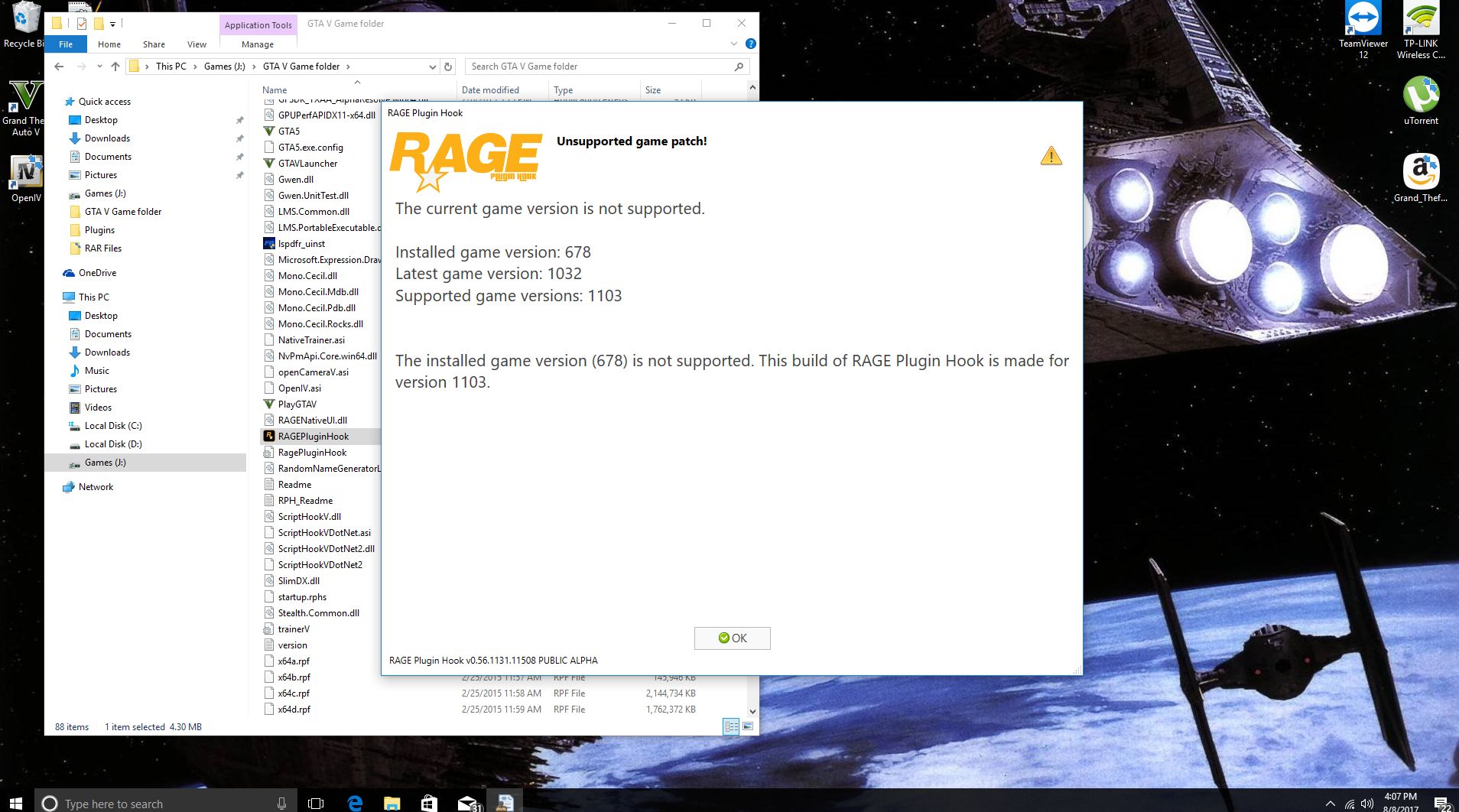Screen dimensions: 1459x812
Task: Open File Explorer from the taskbar
Action: coord(392,803)
